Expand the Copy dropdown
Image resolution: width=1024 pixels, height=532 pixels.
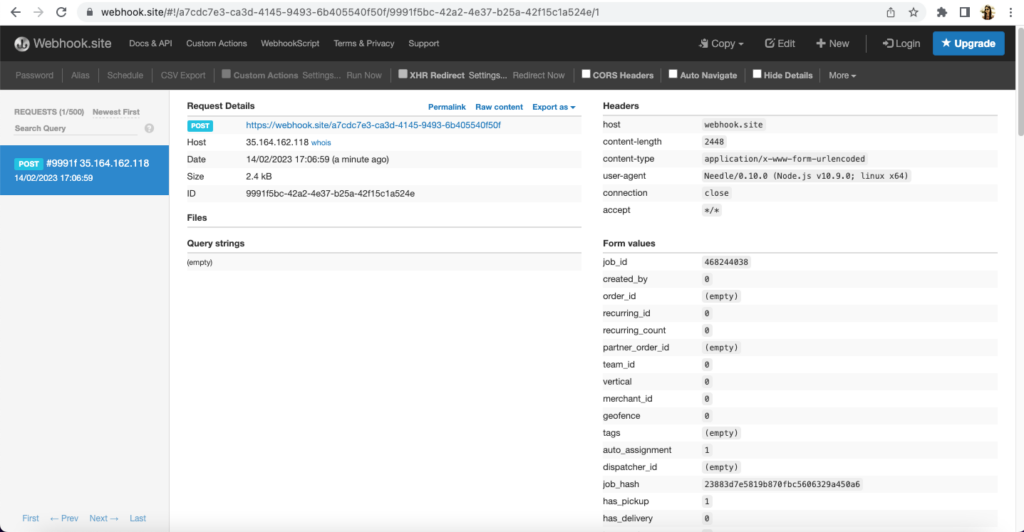[722, 44]
